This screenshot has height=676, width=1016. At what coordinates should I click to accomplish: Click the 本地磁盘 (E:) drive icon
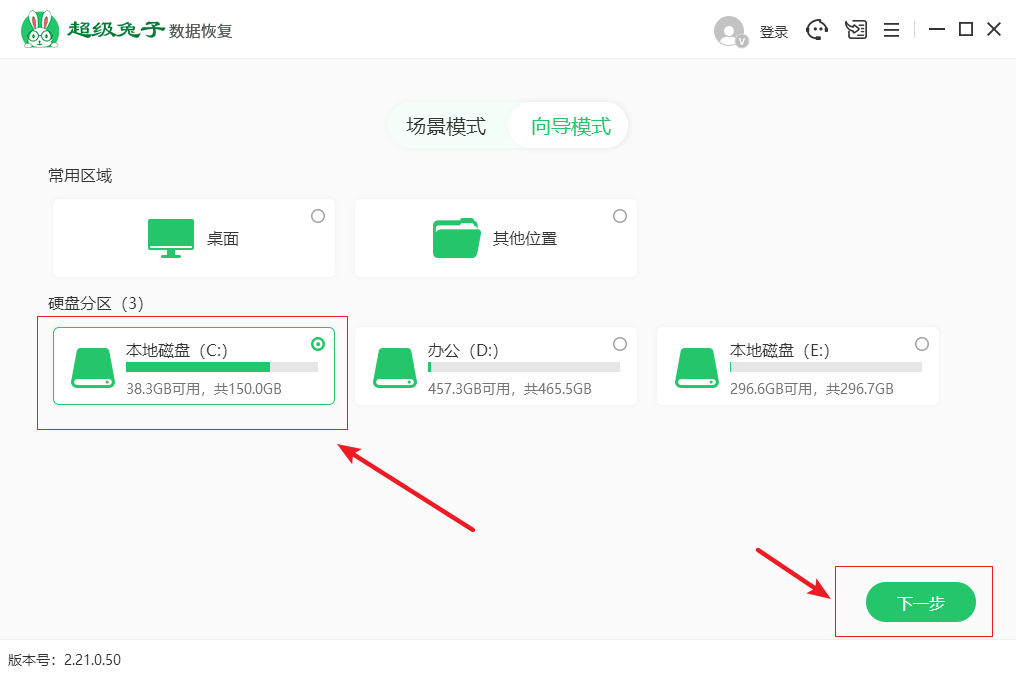point(697,367)
